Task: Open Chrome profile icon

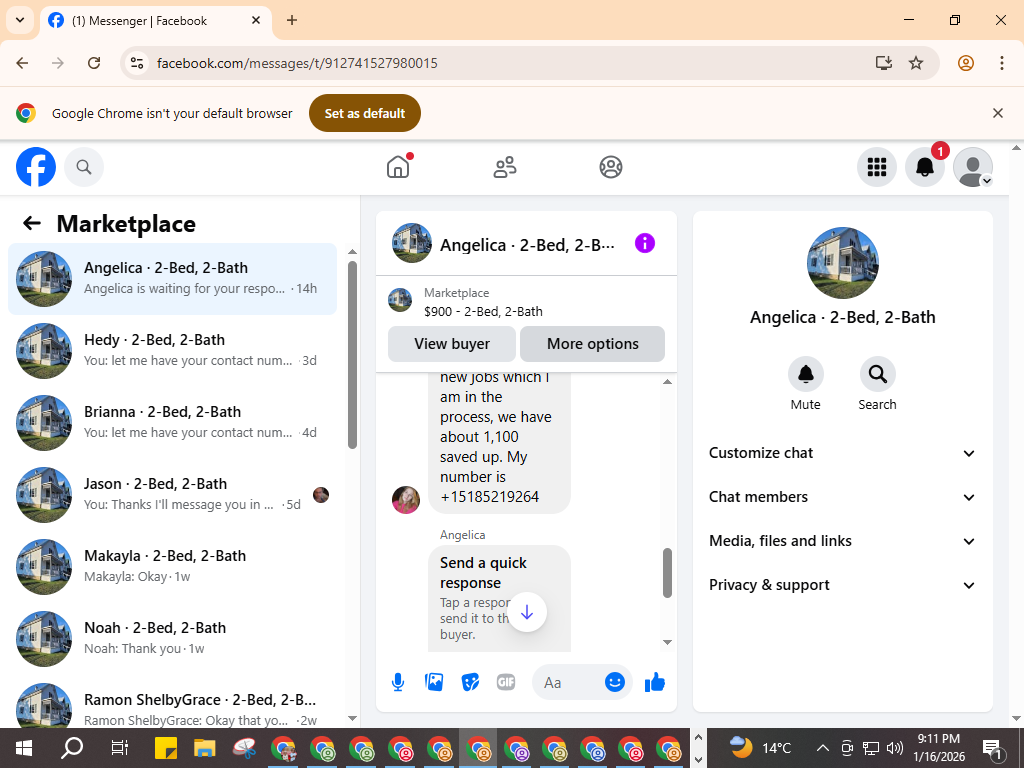Action: 966,63
